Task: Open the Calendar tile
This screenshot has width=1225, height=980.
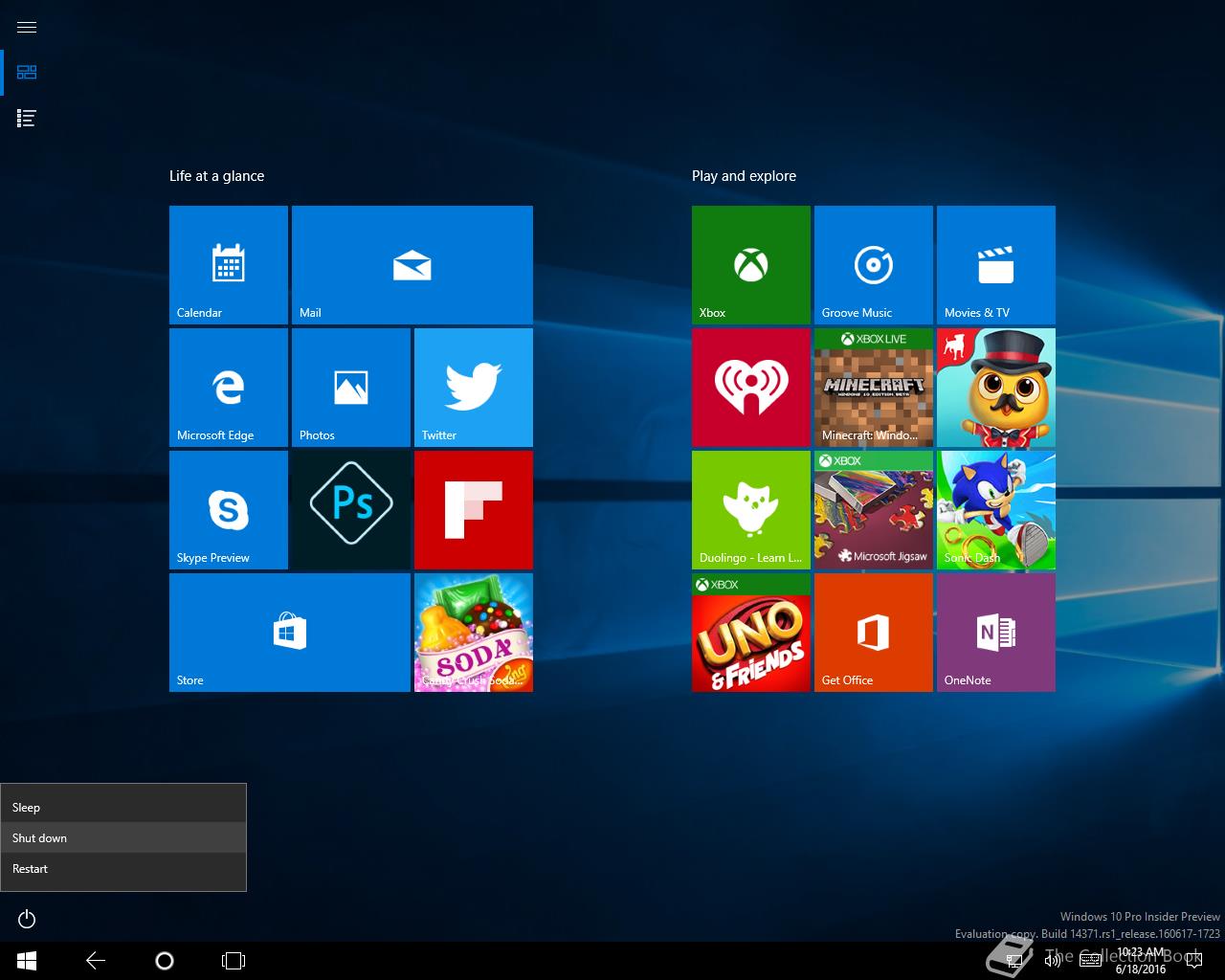Action: [229, 265]
